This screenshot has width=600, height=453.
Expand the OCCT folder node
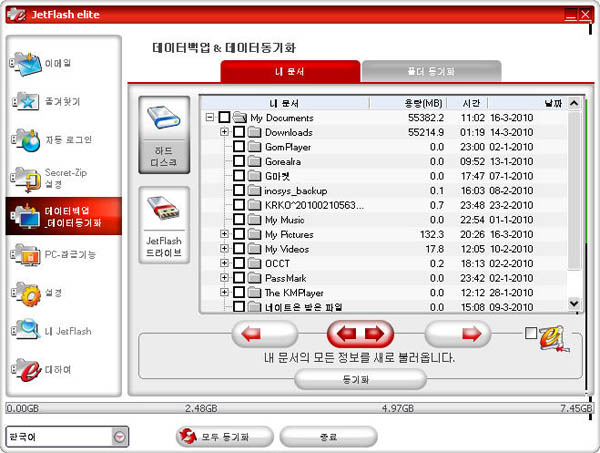(224, 263)
